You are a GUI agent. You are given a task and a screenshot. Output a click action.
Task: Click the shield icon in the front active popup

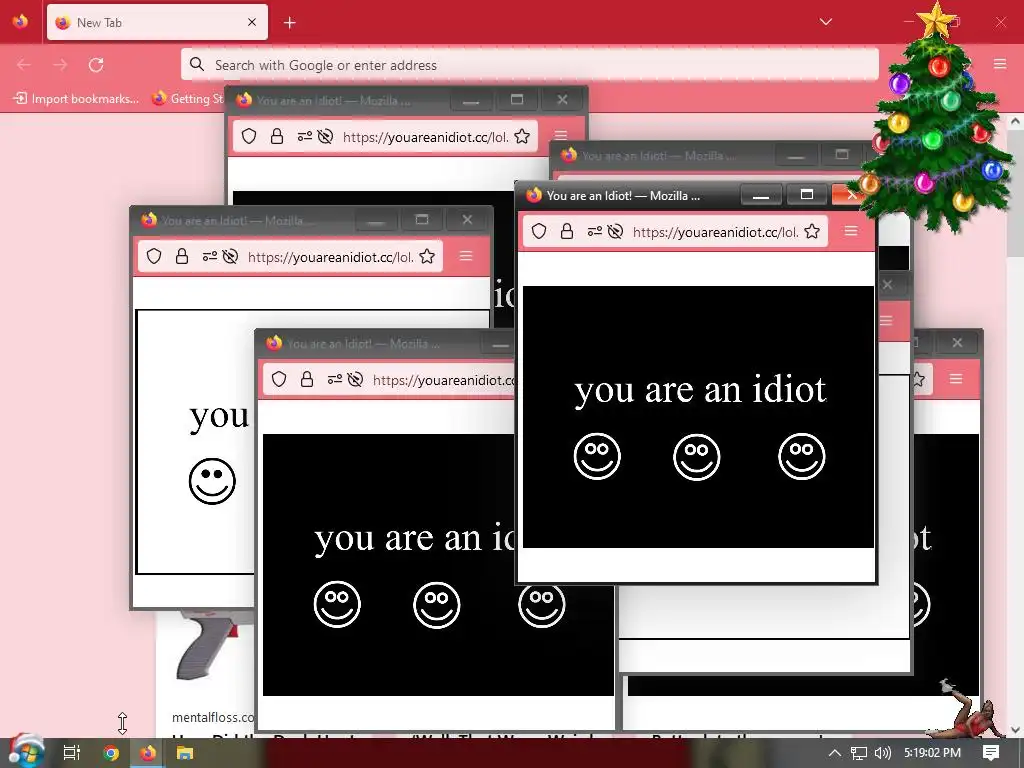(x=539, y=231)
